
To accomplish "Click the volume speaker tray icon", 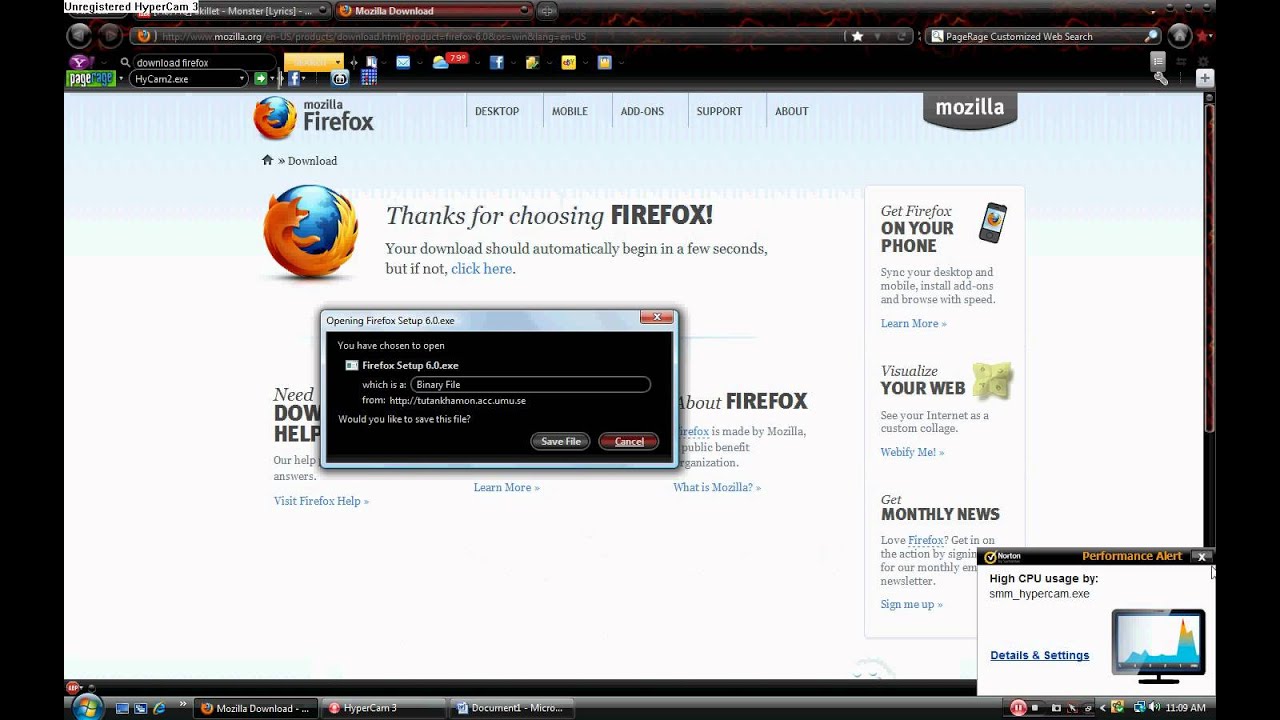I will [1153, 707].
